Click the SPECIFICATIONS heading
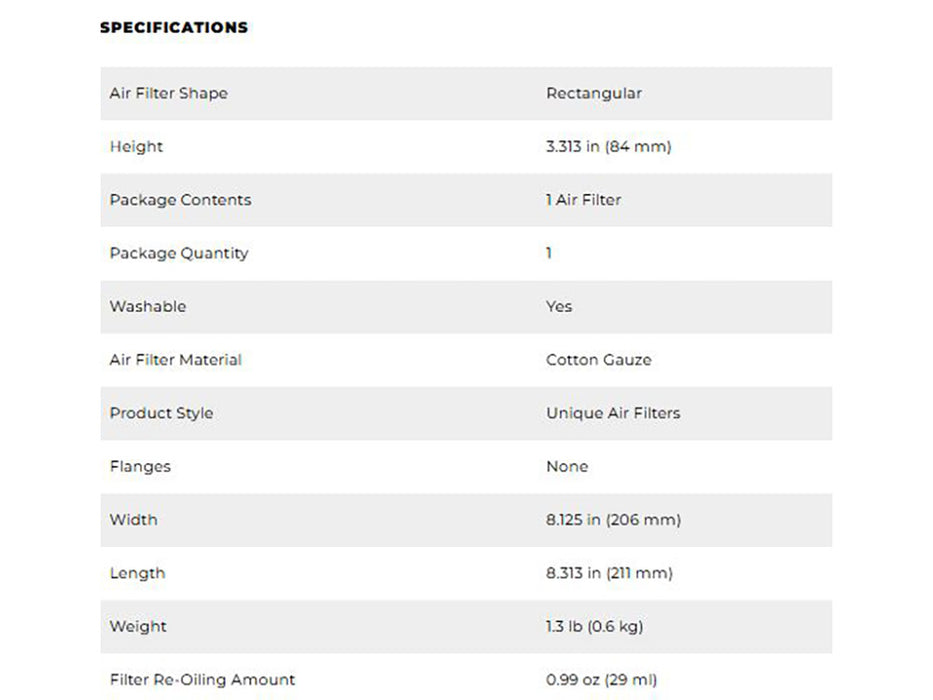The height and width of the screenshot is (700, 933). coord(174,27)
